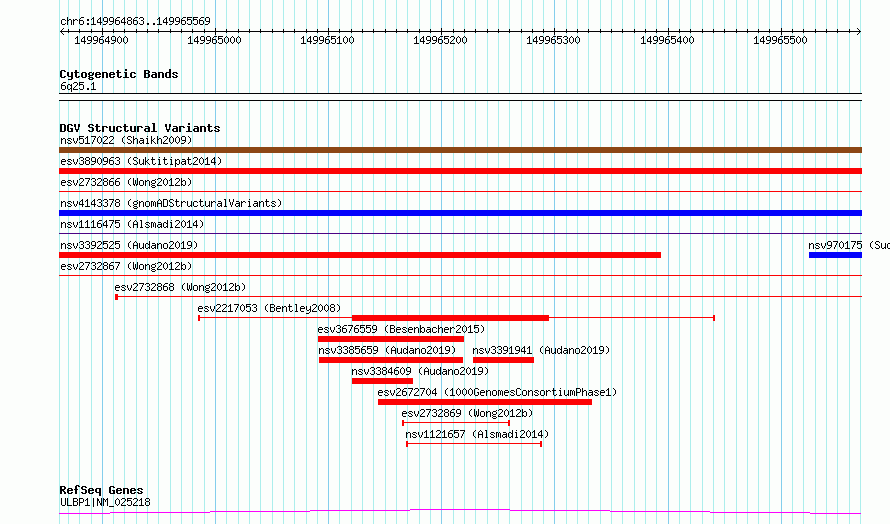The width and height of the screenshot is (890, 524).
Task: Click the RefSeq Genes track title
Action: point(101,491)
